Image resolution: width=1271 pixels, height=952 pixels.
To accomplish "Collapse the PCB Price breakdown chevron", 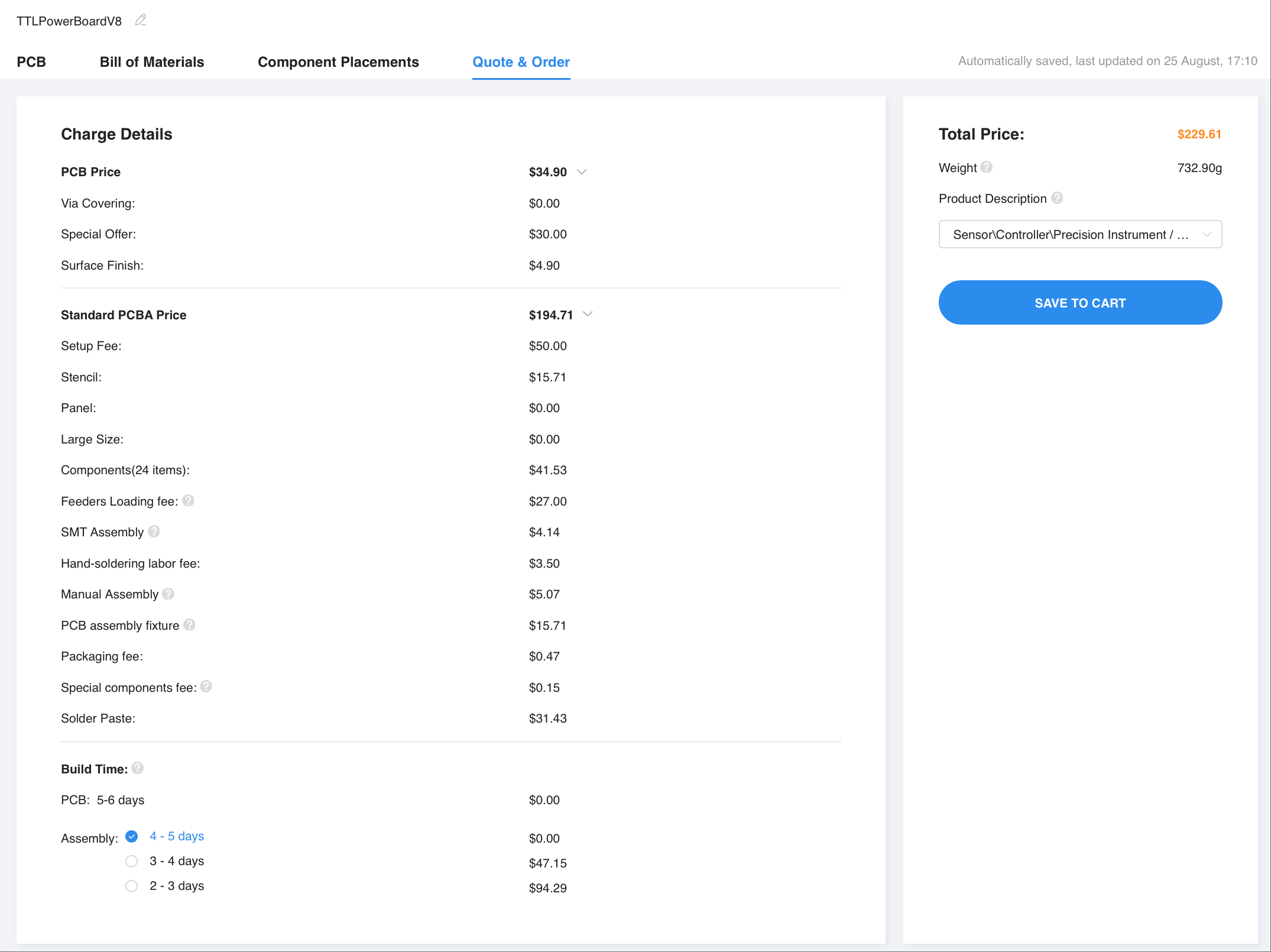I will click(582, 172).
